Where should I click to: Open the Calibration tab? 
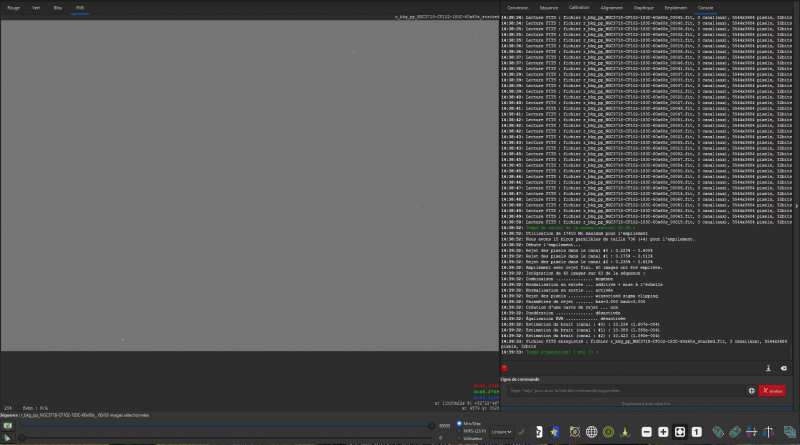pos(579,8)
